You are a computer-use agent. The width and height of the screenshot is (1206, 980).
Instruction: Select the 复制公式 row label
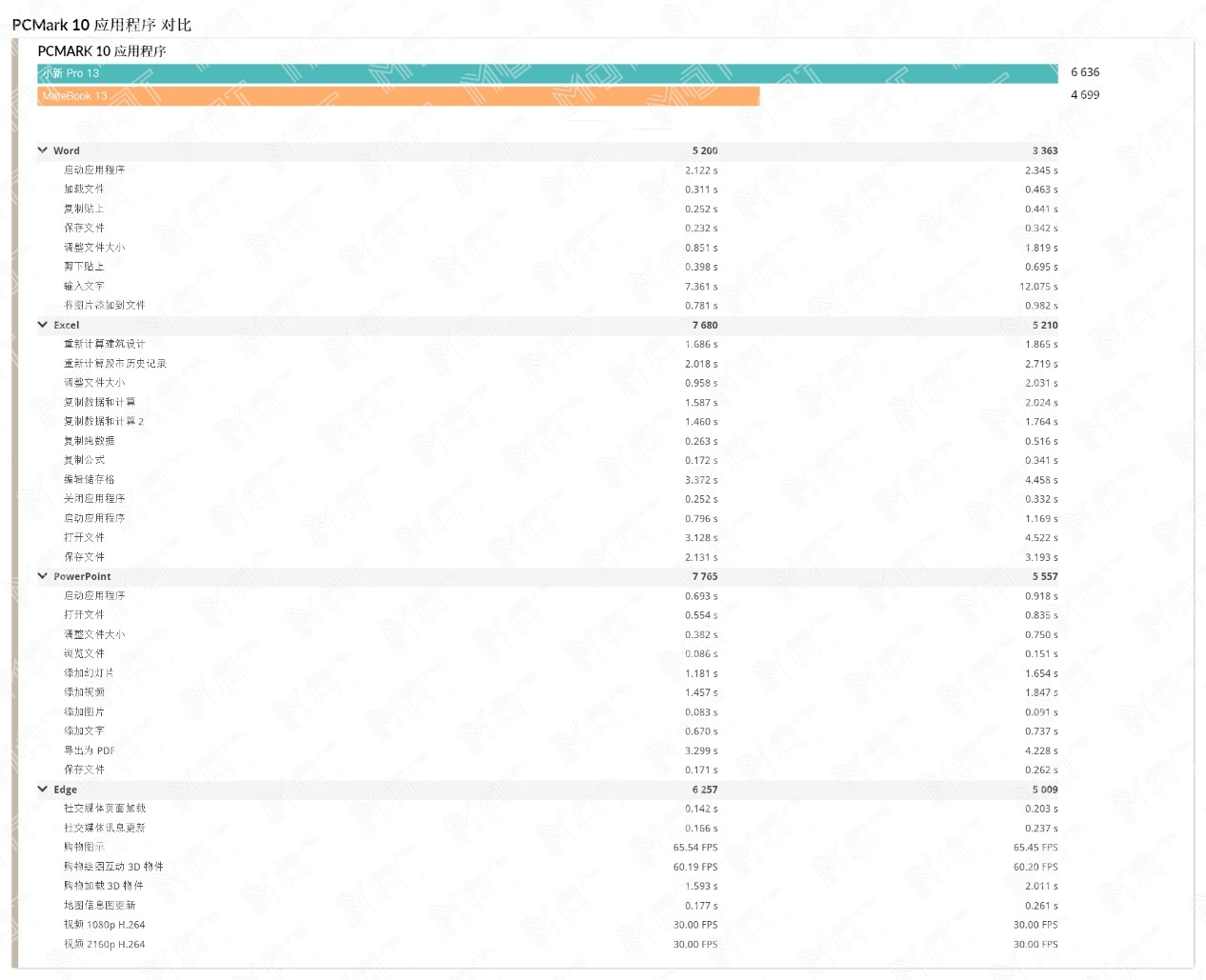(x=84, y=460)
